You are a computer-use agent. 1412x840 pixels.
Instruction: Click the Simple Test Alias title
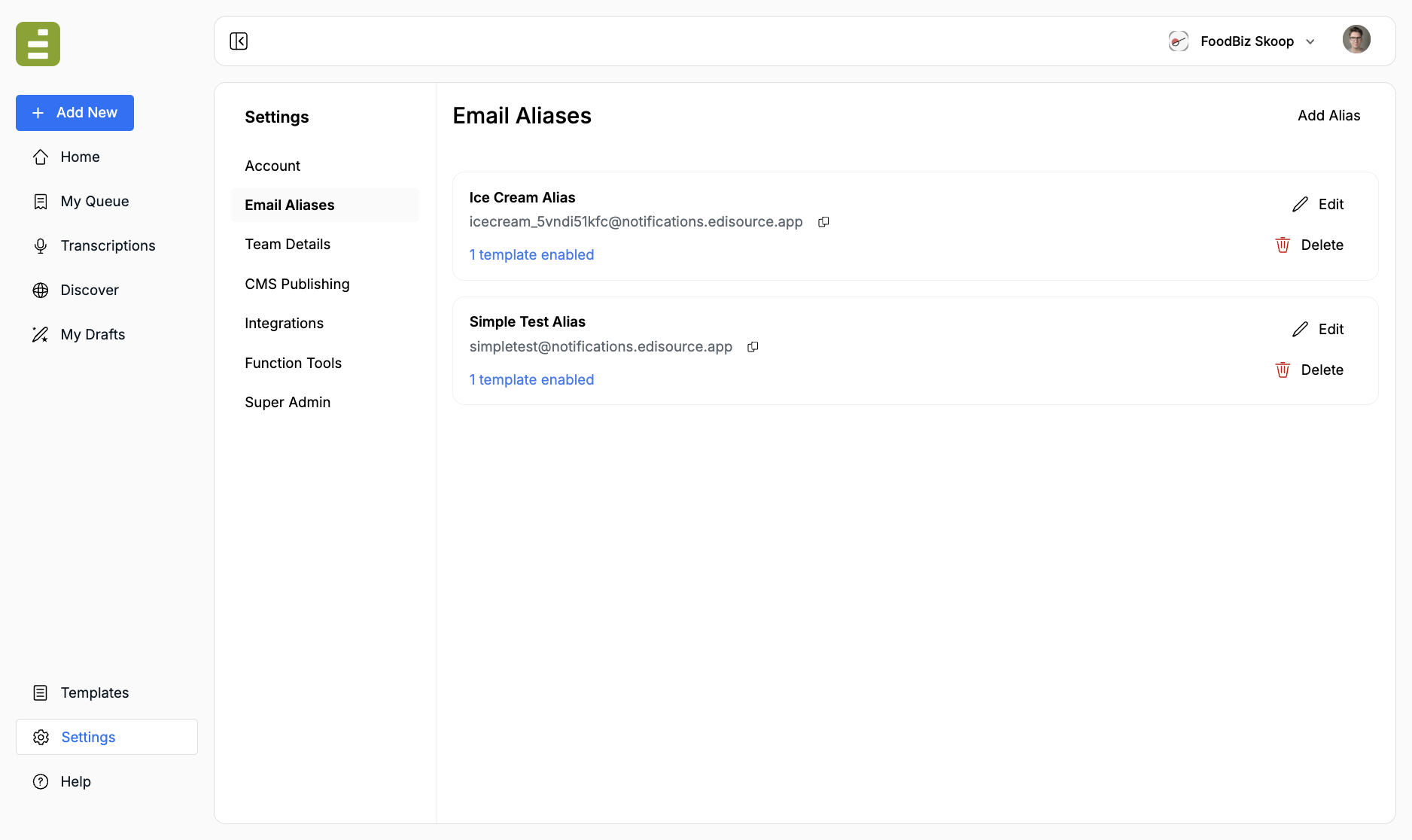[528, 322]
